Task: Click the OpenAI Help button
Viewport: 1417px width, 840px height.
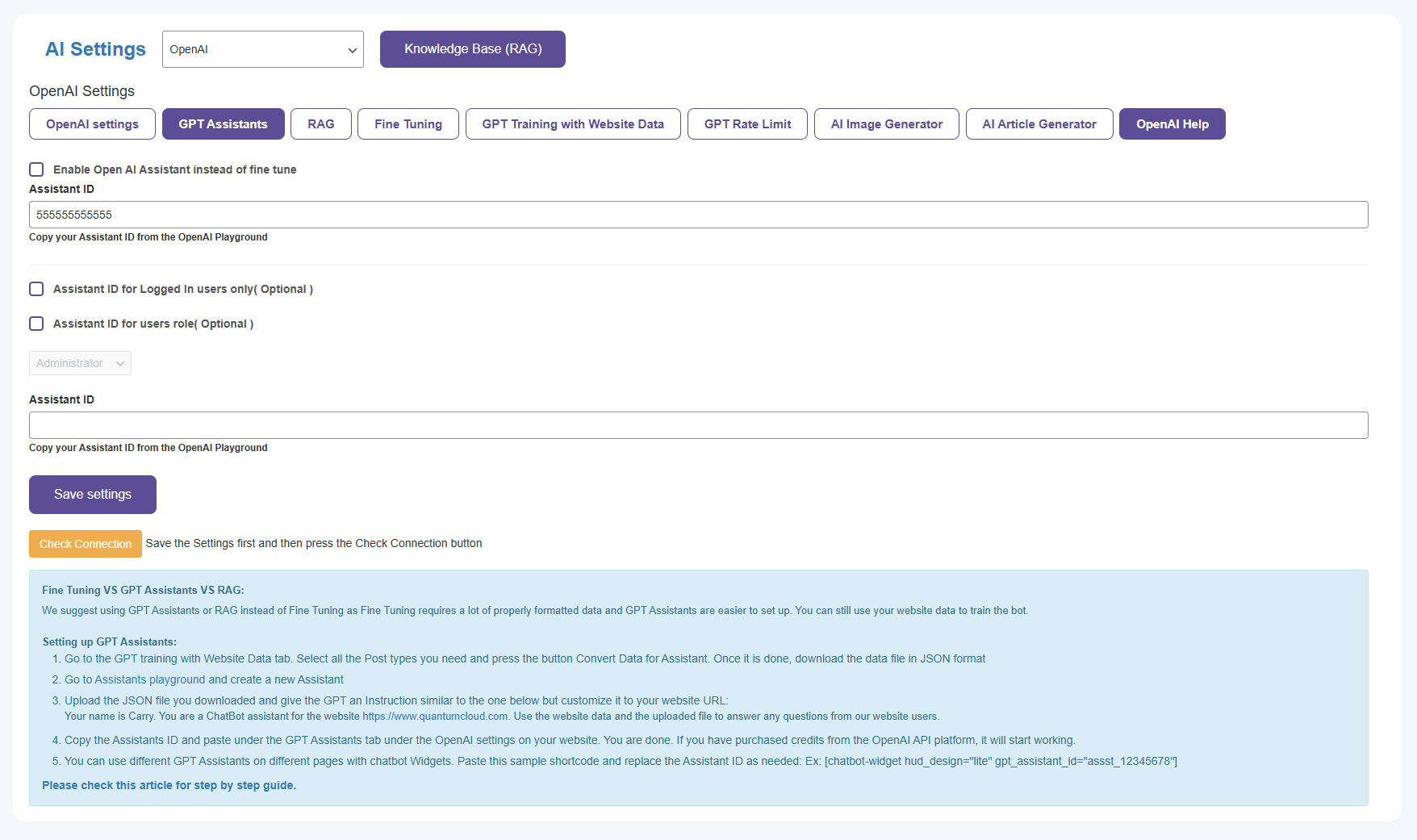Action: coord(1172,124)
